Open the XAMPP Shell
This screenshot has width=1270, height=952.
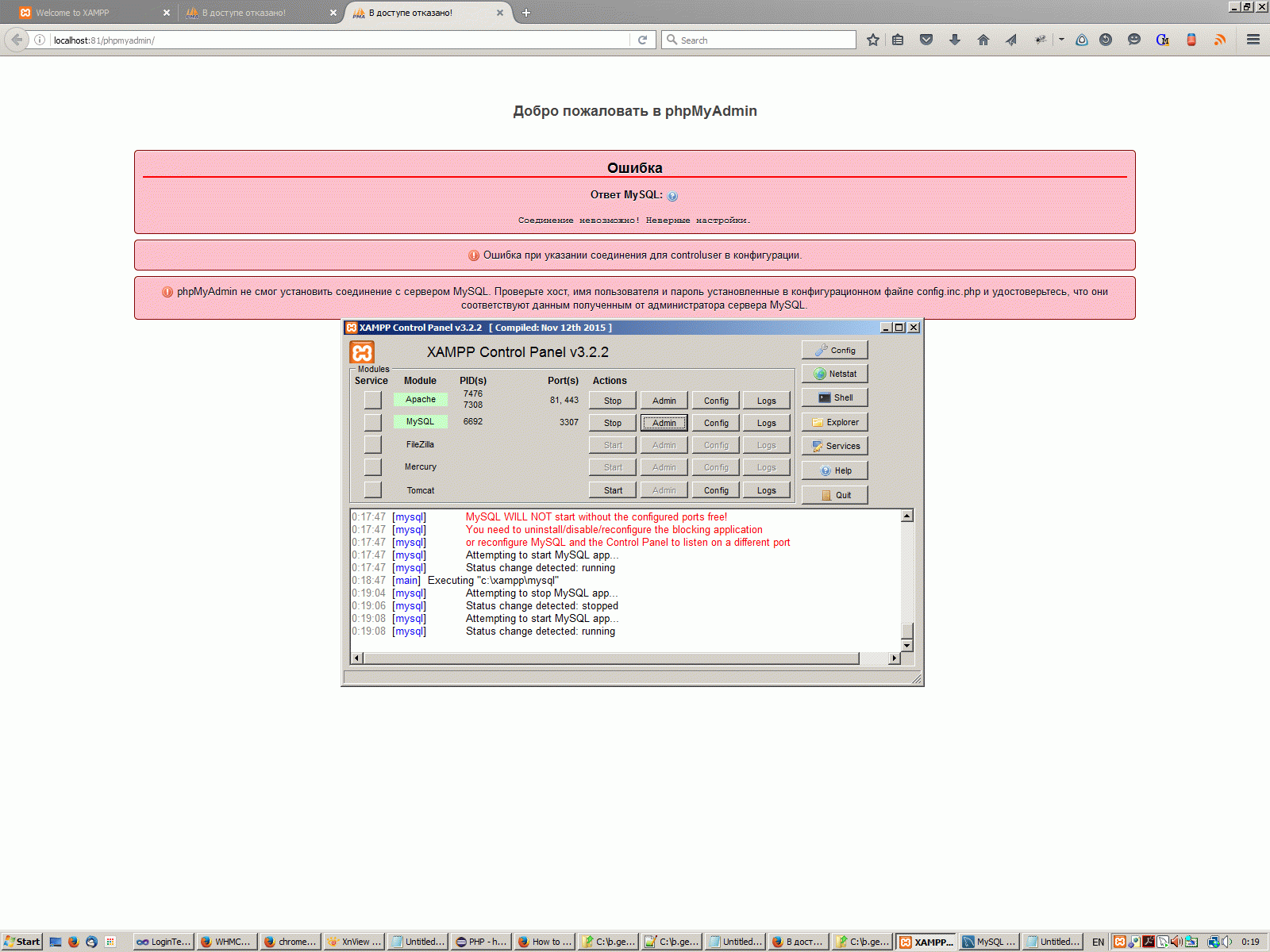click(835, 397)
